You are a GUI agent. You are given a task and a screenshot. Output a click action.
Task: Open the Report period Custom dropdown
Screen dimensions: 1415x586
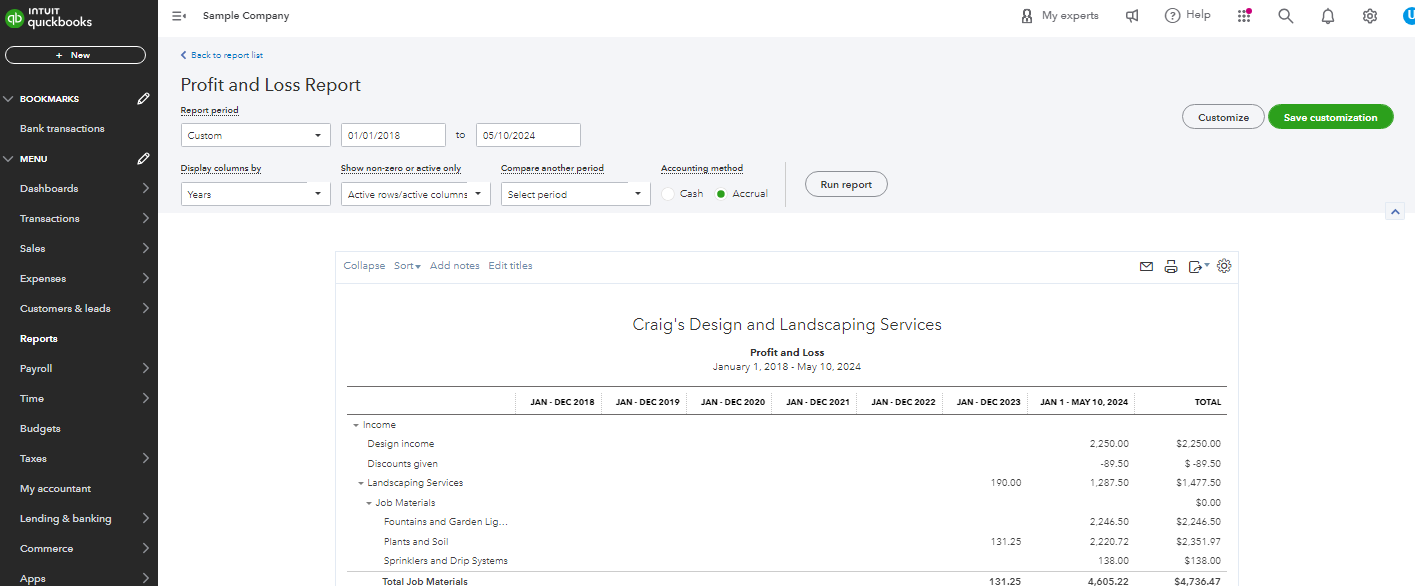[256, 135]
